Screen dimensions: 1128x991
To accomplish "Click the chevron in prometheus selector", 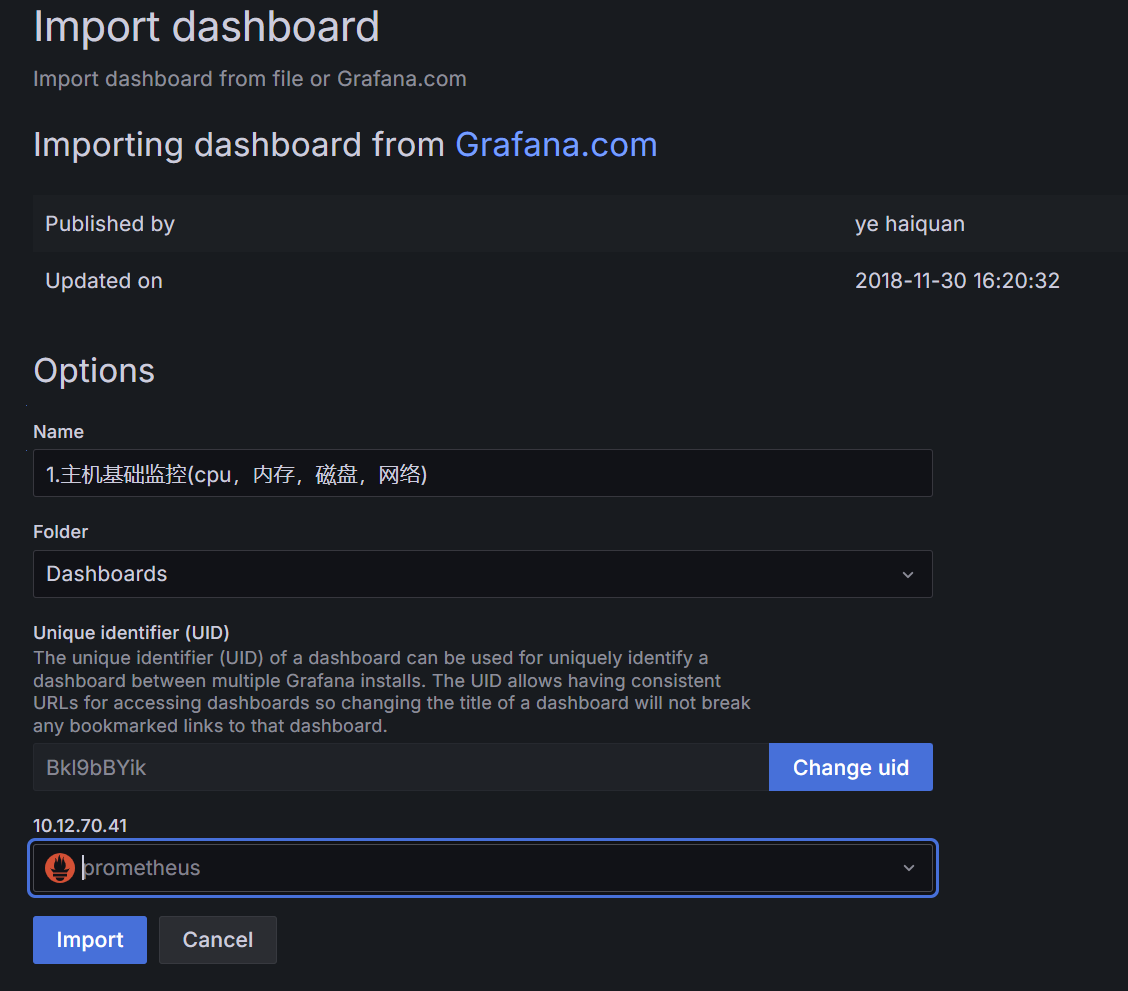I will (x=909, y=868).
